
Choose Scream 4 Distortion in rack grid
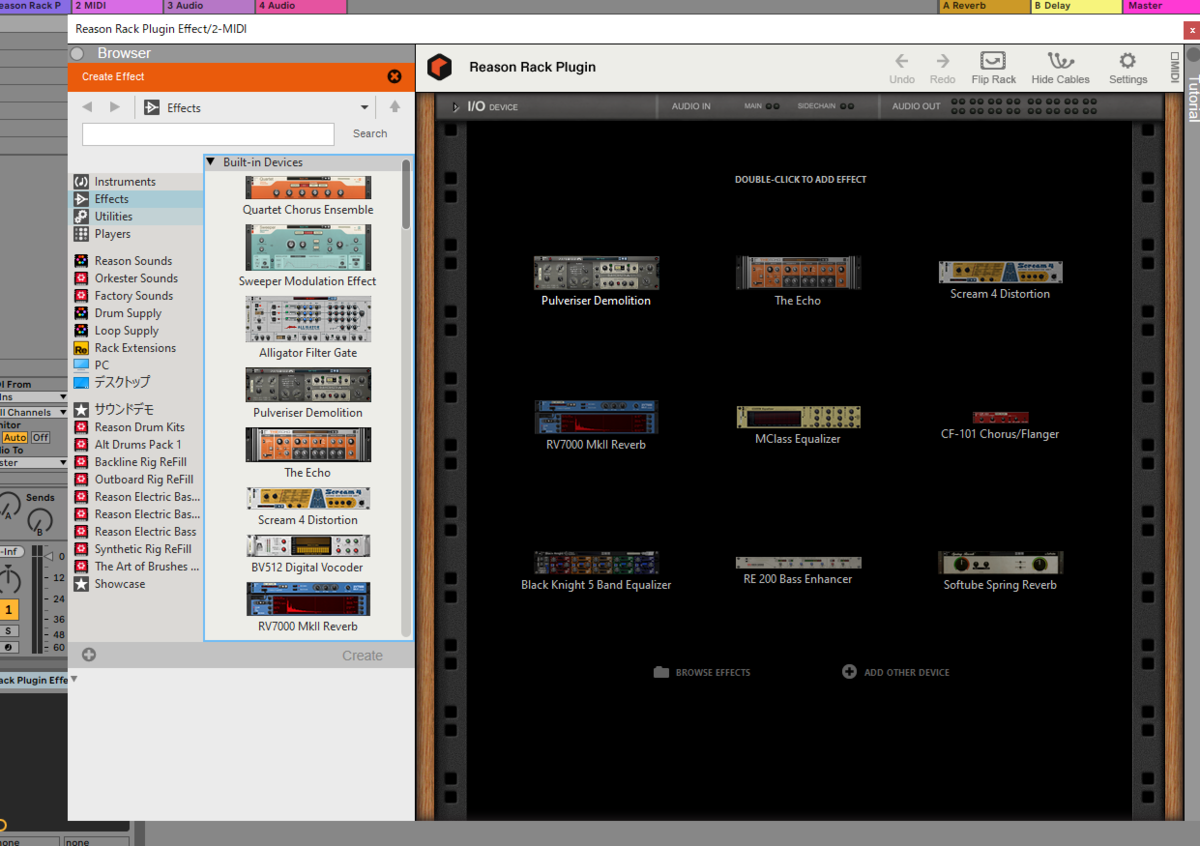click(x=1000, y=281)
